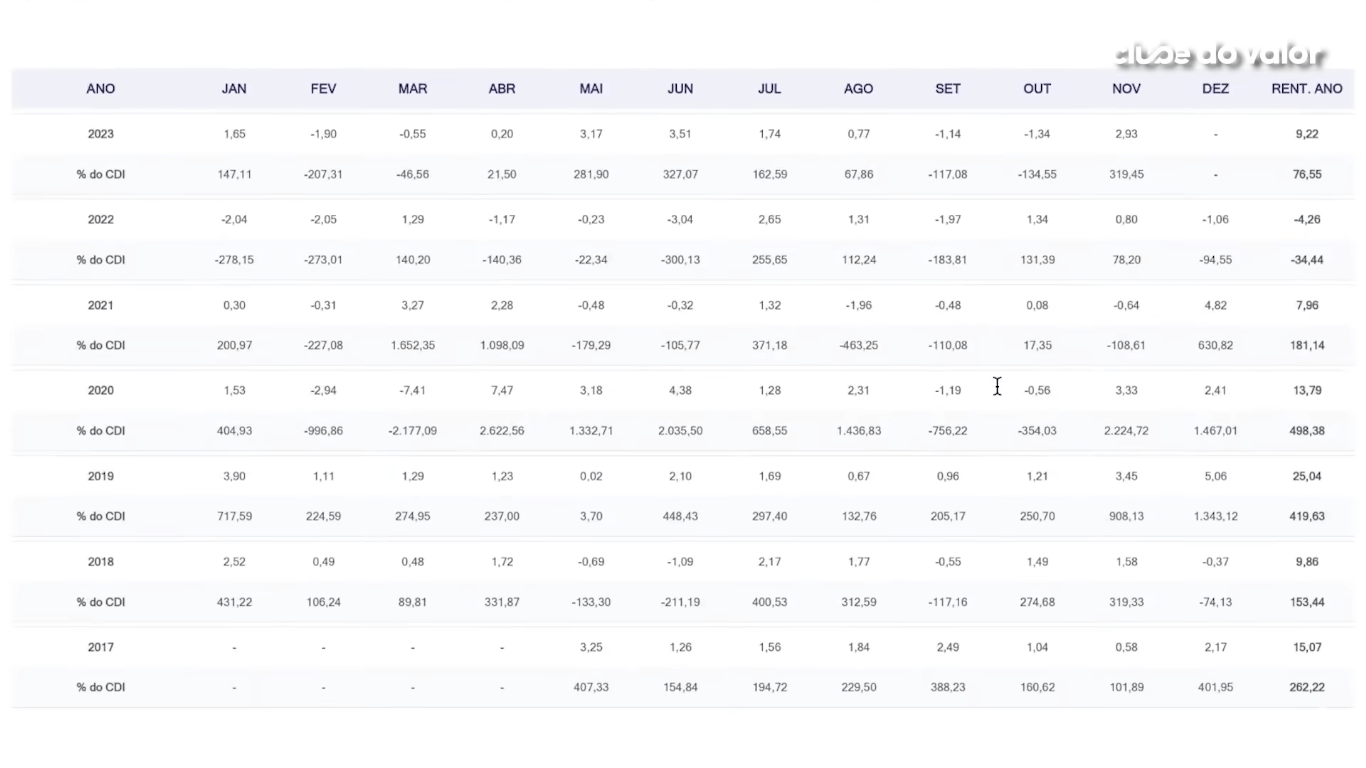Click the -7,41 value for March 2020
Image resolution: width=1366 pixels, height=768 pixels.
[412, 391]
